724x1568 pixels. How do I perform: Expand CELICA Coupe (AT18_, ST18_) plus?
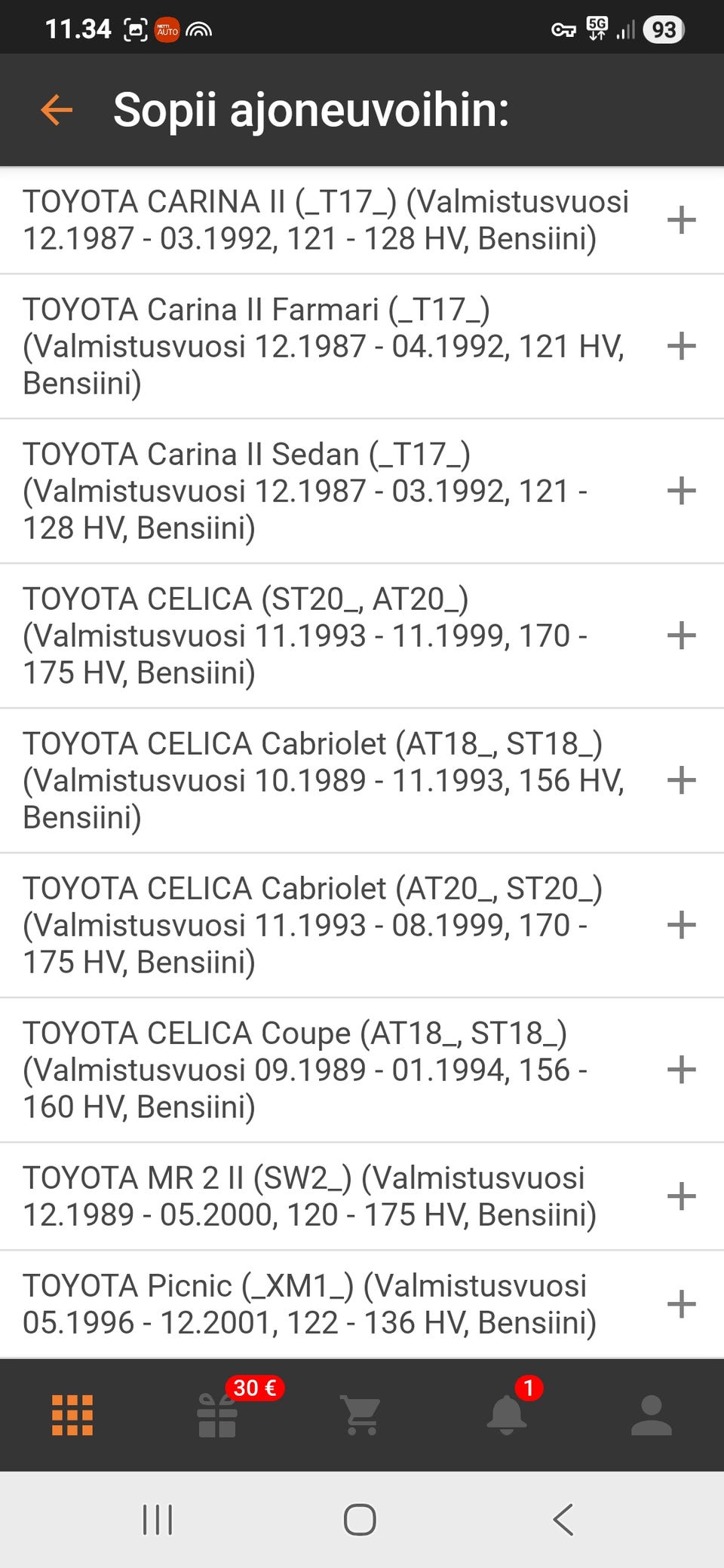[681, 1070]
